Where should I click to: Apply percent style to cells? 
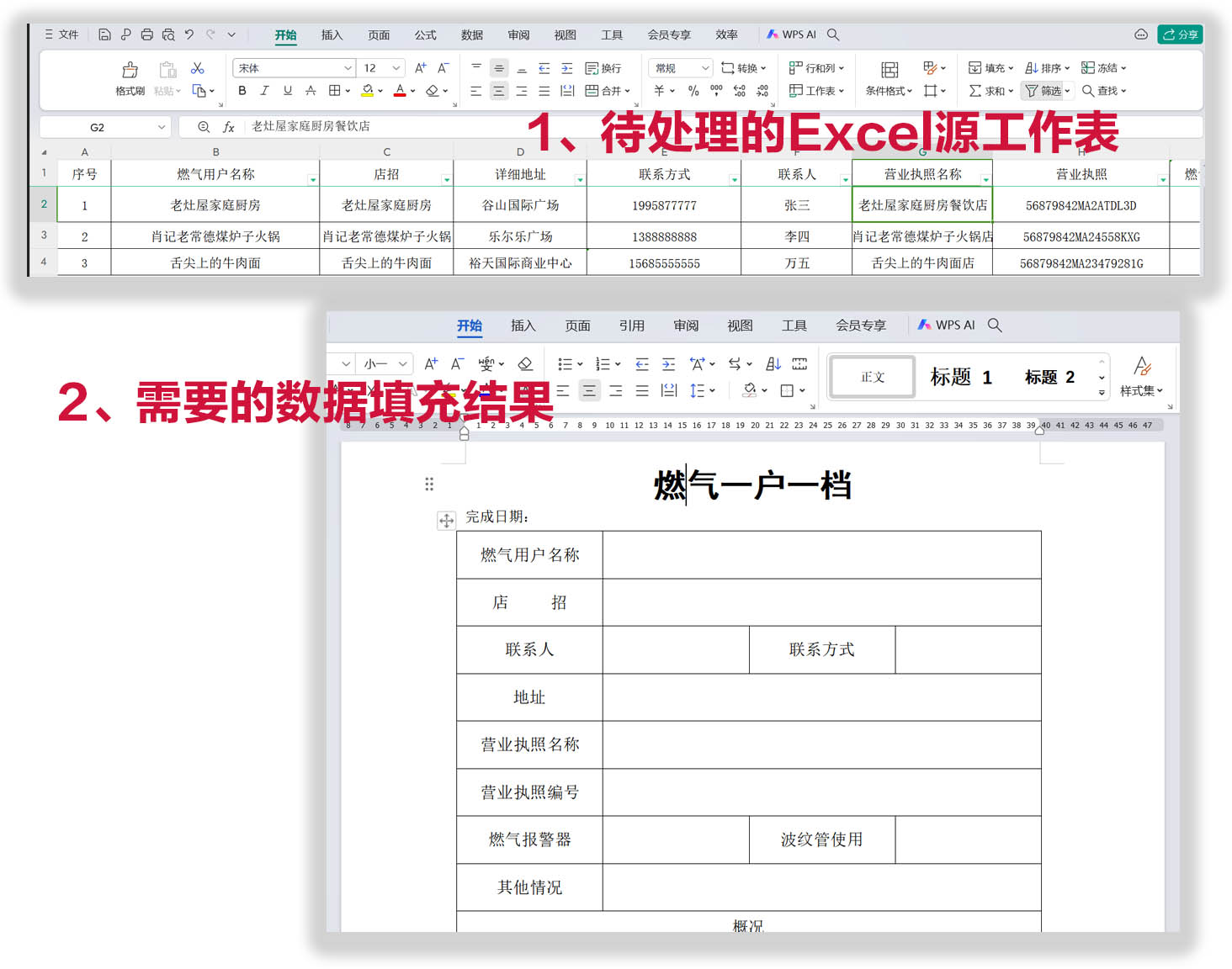(x=693, y=91)
